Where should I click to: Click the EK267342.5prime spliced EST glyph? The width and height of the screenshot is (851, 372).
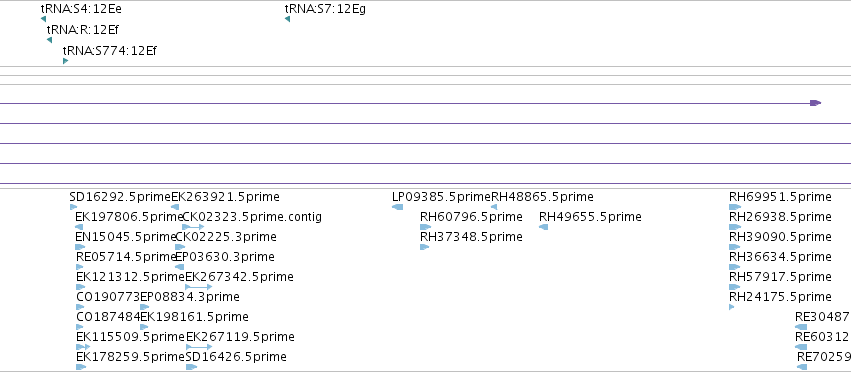[x=199, y=287]
